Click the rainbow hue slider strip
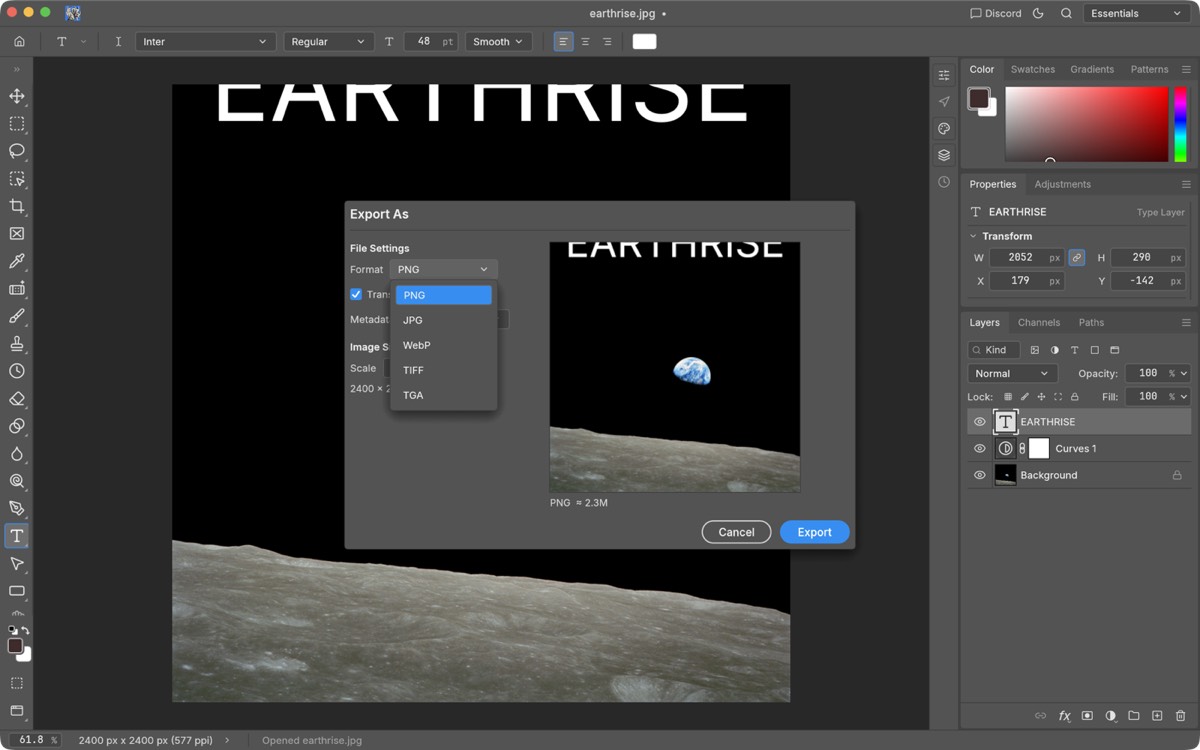Image resolution: width=1200 pixels, height=750 pixels. click(x=1180, y=124)
